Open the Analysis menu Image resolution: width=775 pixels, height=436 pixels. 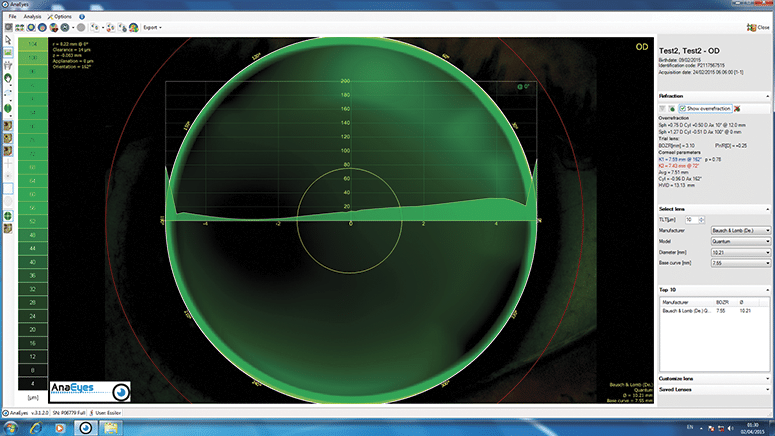click(x=32, y=17)
